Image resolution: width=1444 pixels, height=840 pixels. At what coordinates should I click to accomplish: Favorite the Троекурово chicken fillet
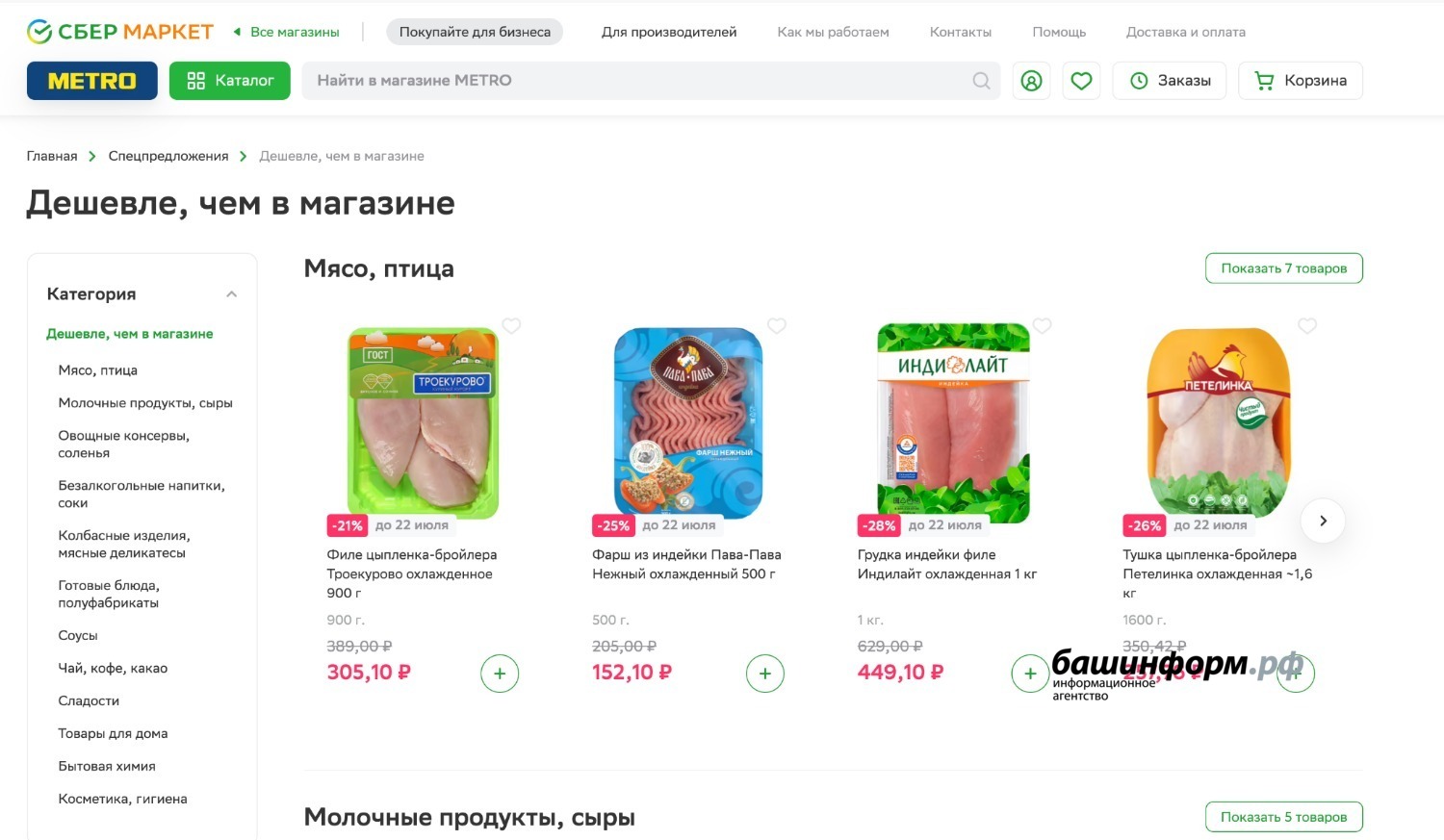point(511,326)
